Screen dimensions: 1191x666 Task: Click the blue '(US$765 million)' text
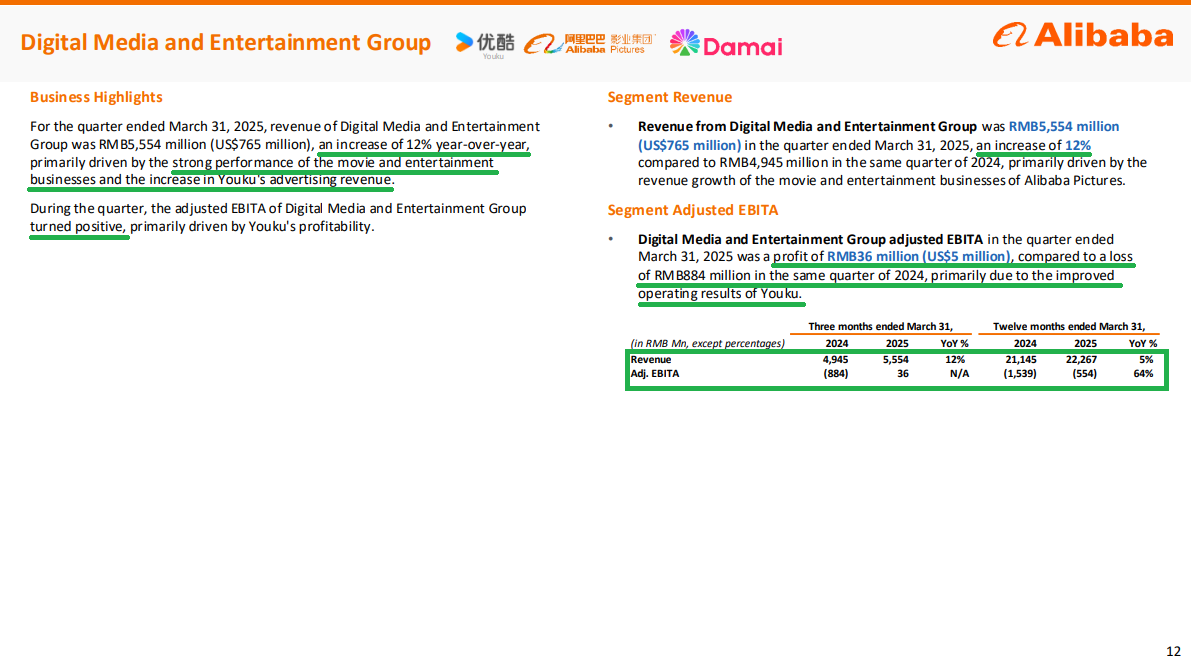click(690, 145)
